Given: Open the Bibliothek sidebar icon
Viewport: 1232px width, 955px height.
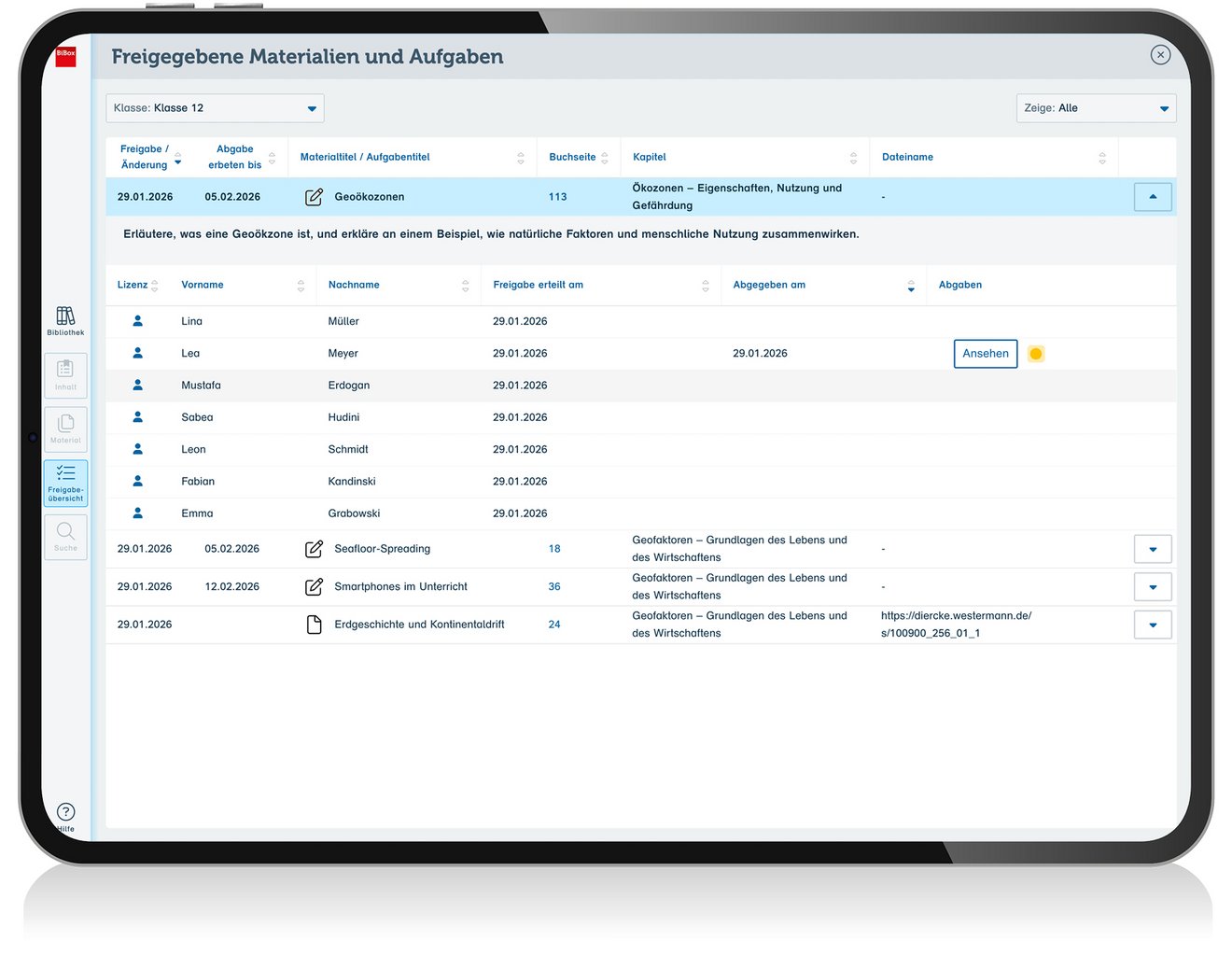Looking at the screenshot, I should [x=65, y=320].
